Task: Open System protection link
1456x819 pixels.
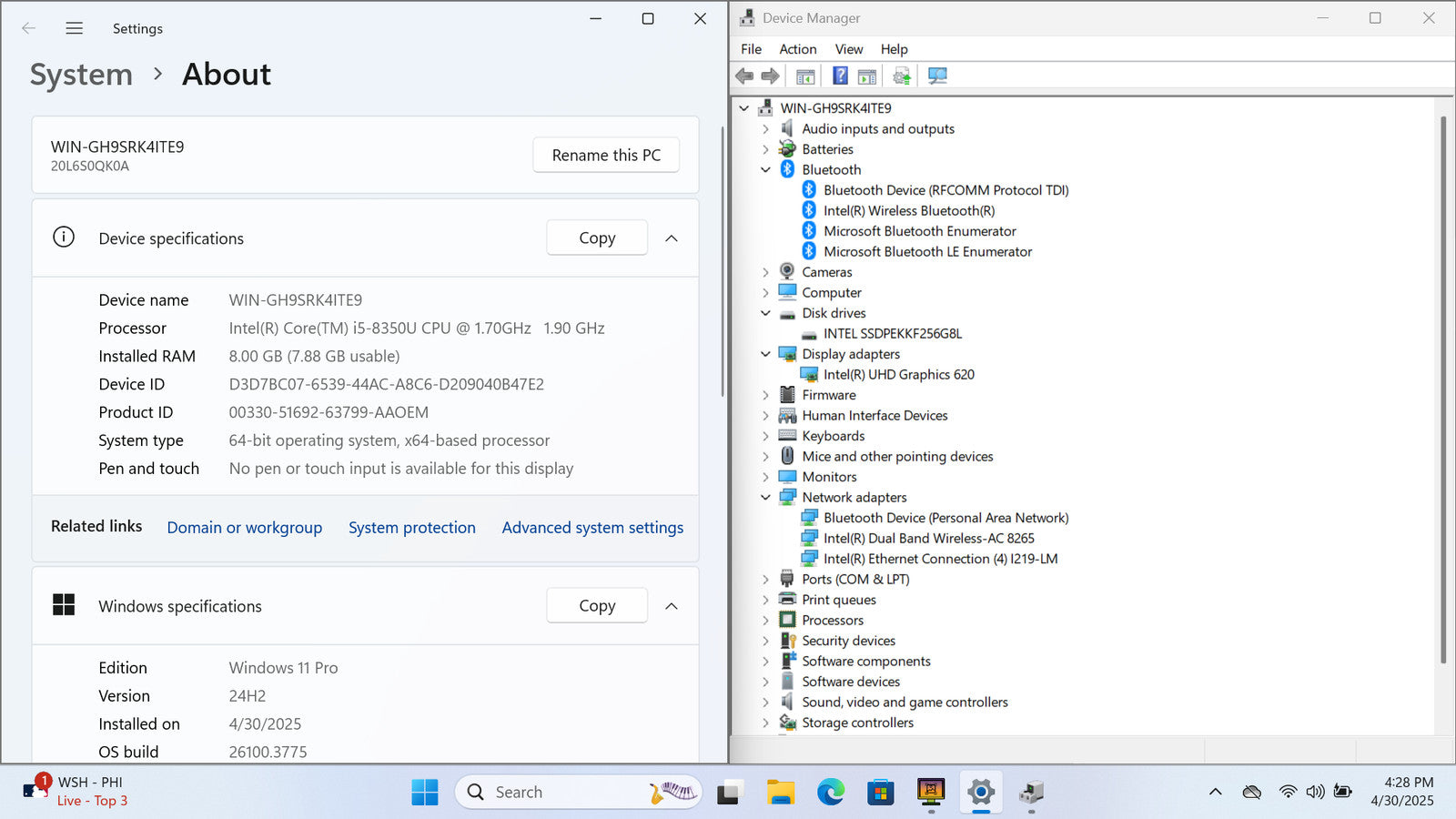Action: (x=412, y=528)
